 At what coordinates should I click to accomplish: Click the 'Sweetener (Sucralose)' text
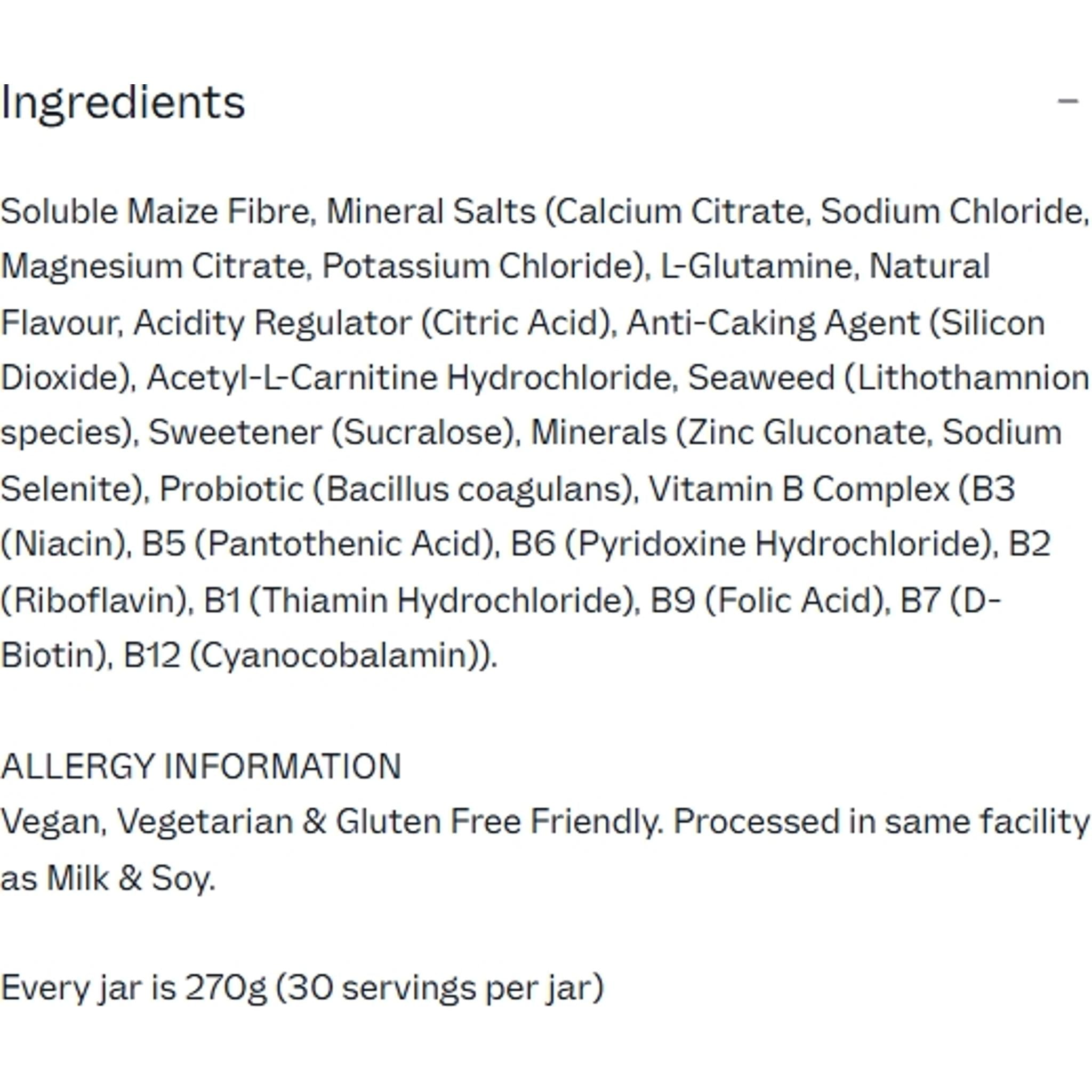(331, 432)
